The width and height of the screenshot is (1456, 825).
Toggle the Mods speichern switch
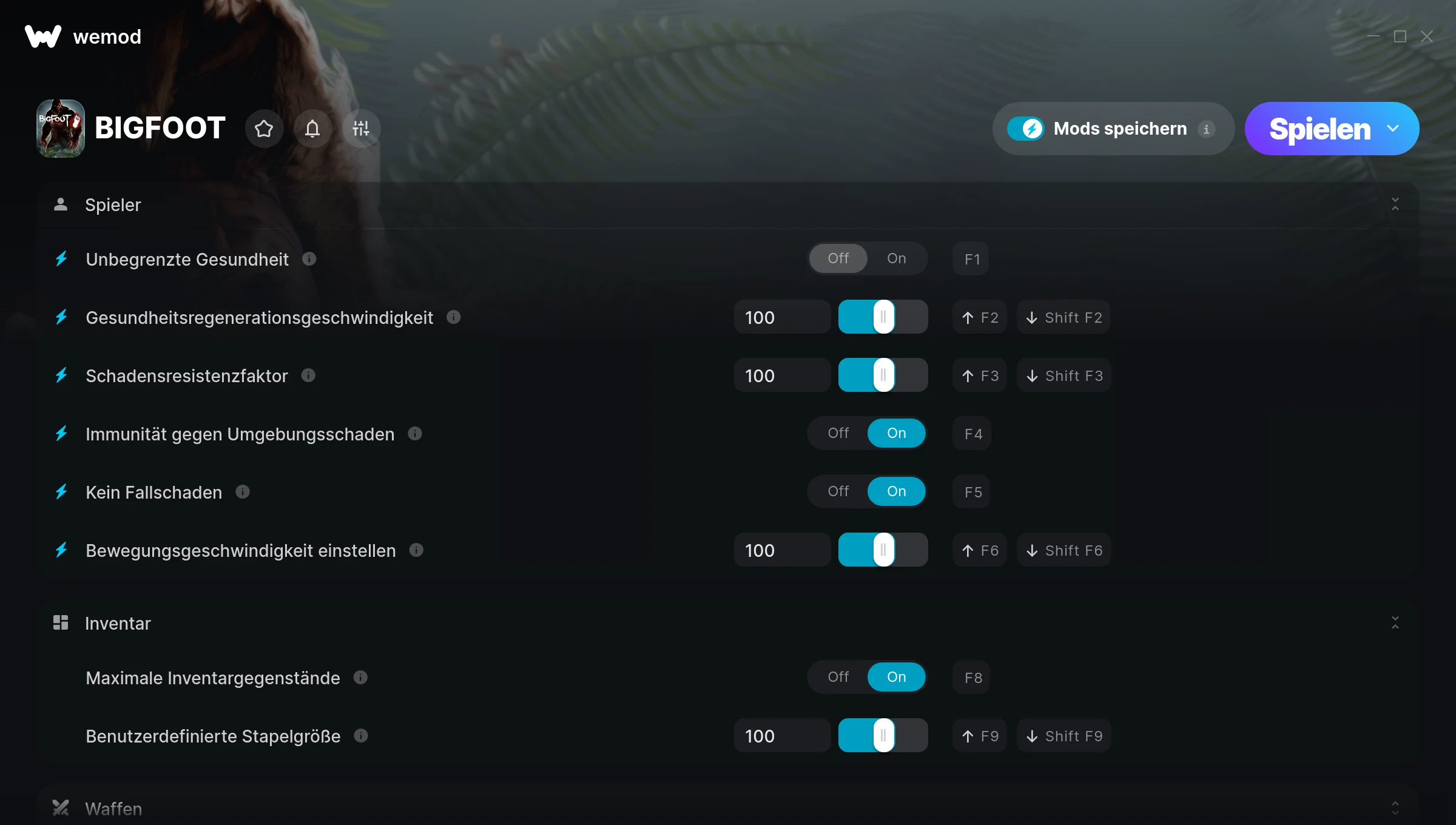pos(1026,129)
